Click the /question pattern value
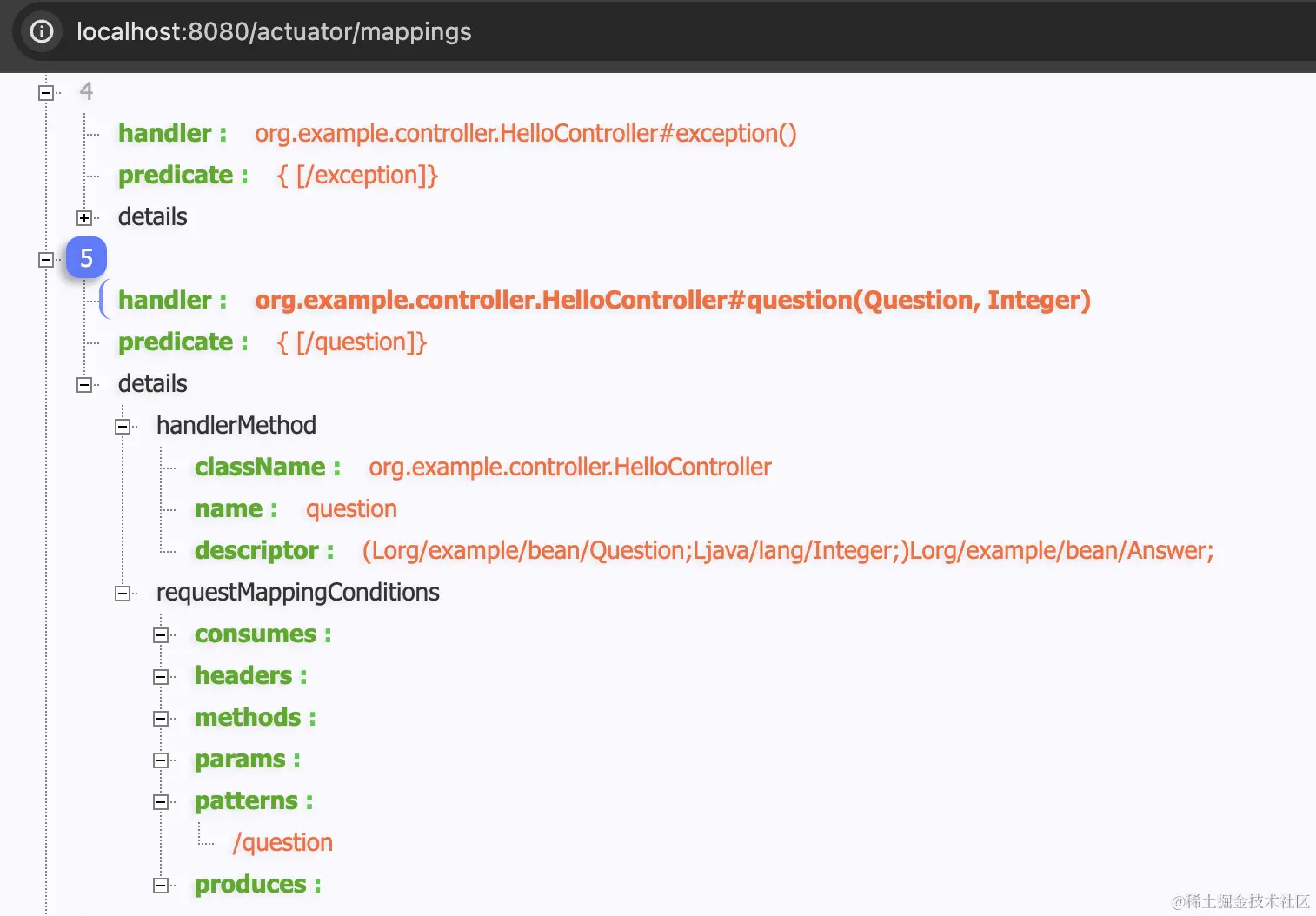The height and width of the screenshot is (916, 1316). tap(282, 842)
